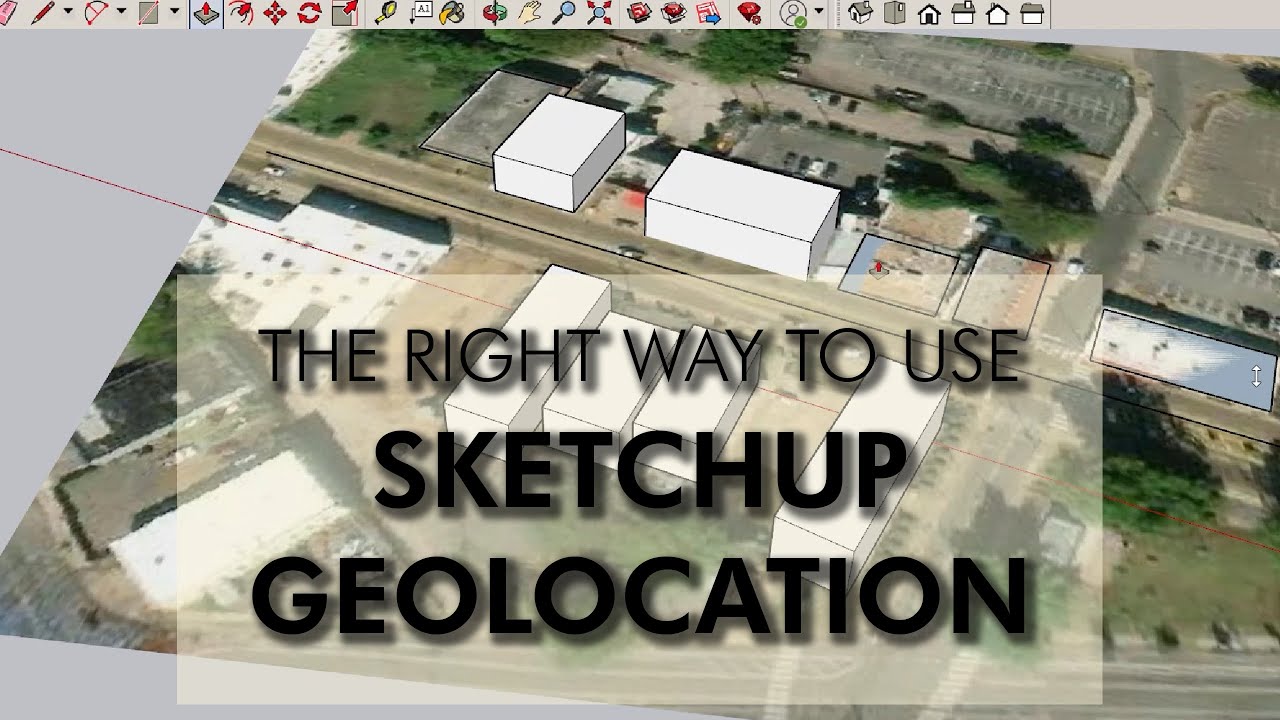
Task: Click the blue selected face under Push/Pull cursor
Action: 897,272
